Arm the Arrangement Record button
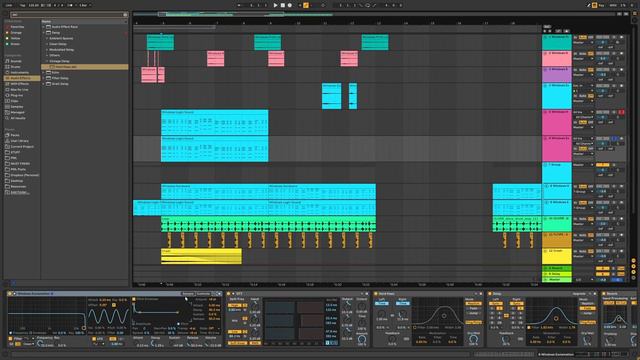The image size is (640, 360). pos(290,5)
